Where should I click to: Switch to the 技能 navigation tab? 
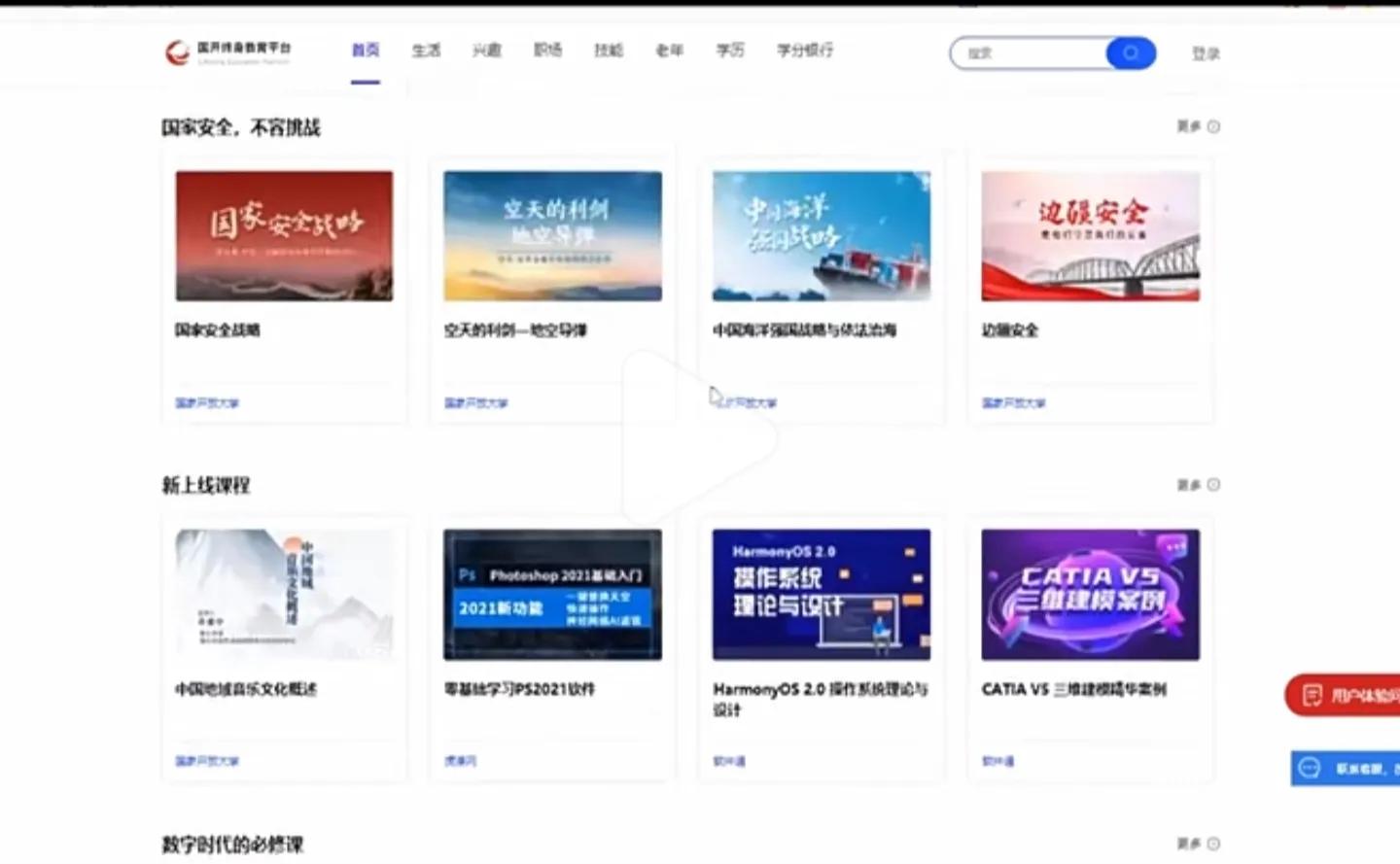[x=609, y=52]
